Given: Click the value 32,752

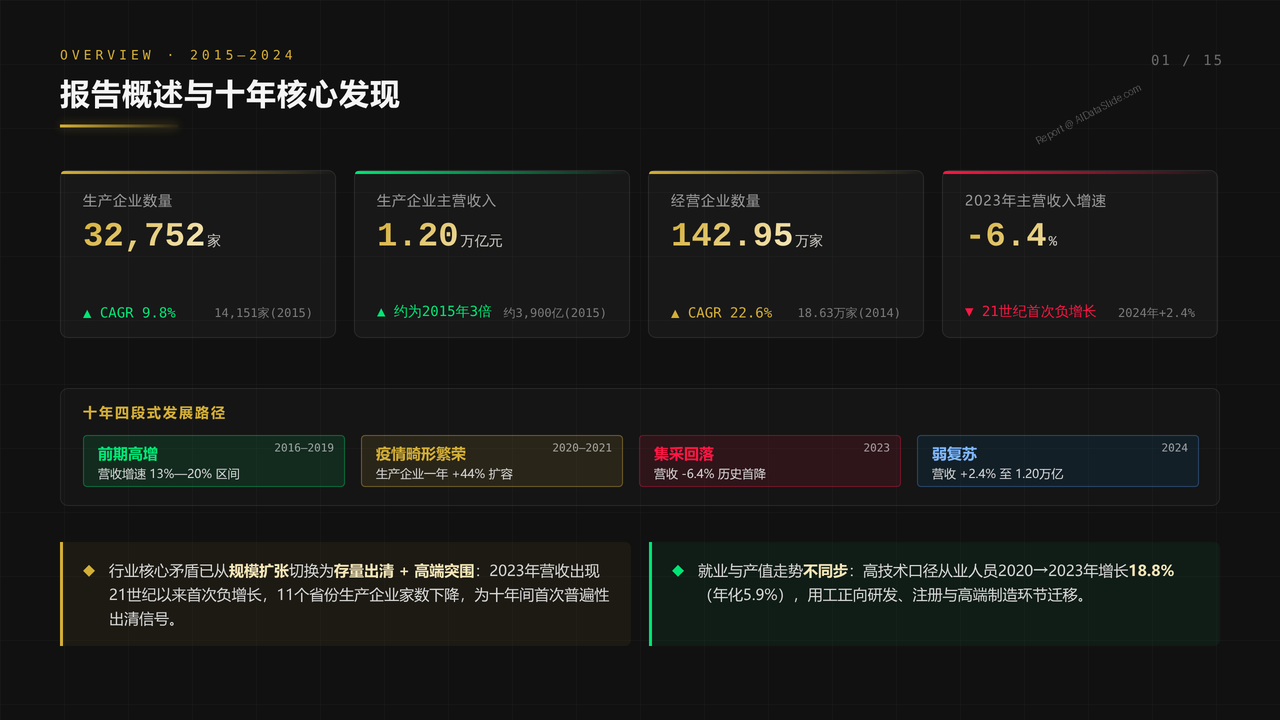Looking at the screenshot, I should (144, 235).
